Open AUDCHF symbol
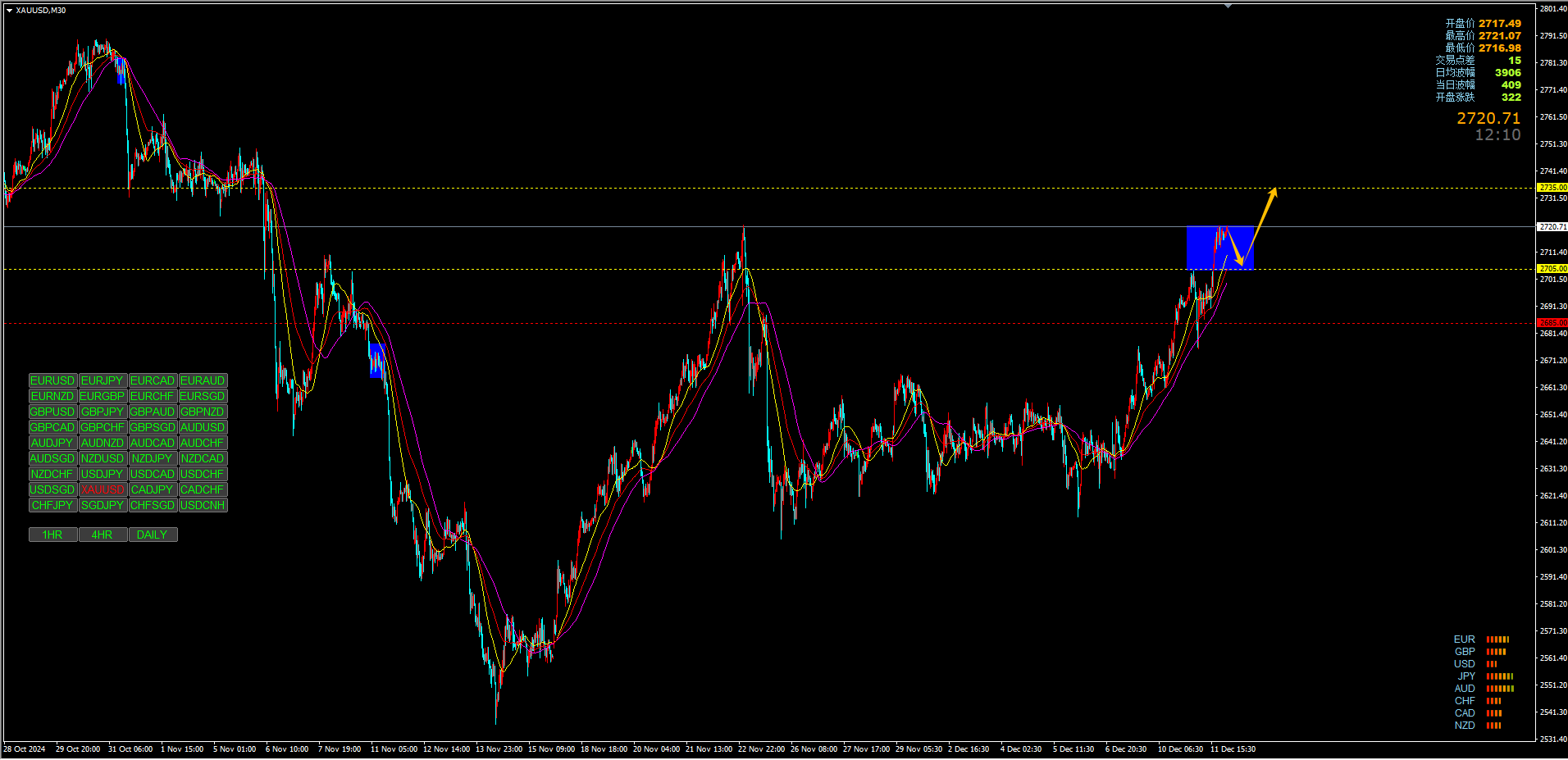The image size is (1568, 760). [203, 443]
